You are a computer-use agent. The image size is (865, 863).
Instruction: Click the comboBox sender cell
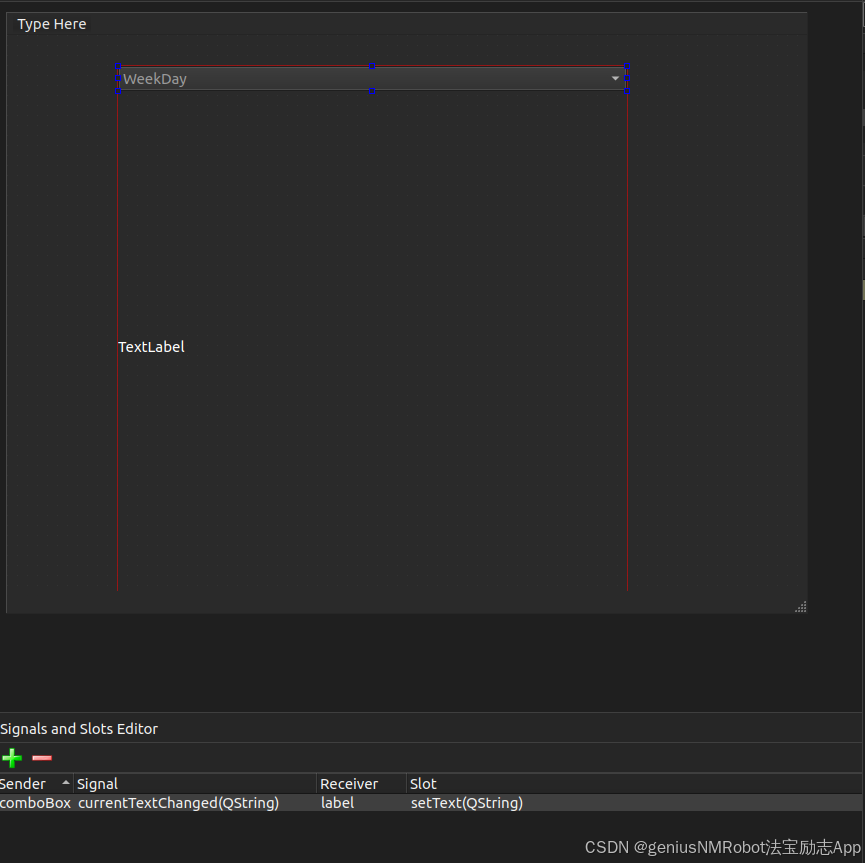pos(36,802)
